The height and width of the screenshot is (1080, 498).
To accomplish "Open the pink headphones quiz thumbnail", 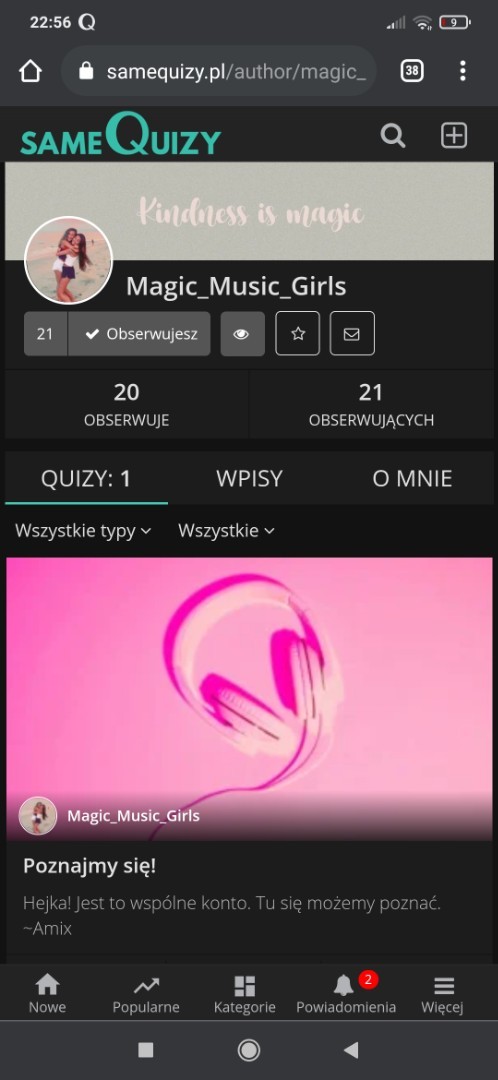I will point(249,698).
